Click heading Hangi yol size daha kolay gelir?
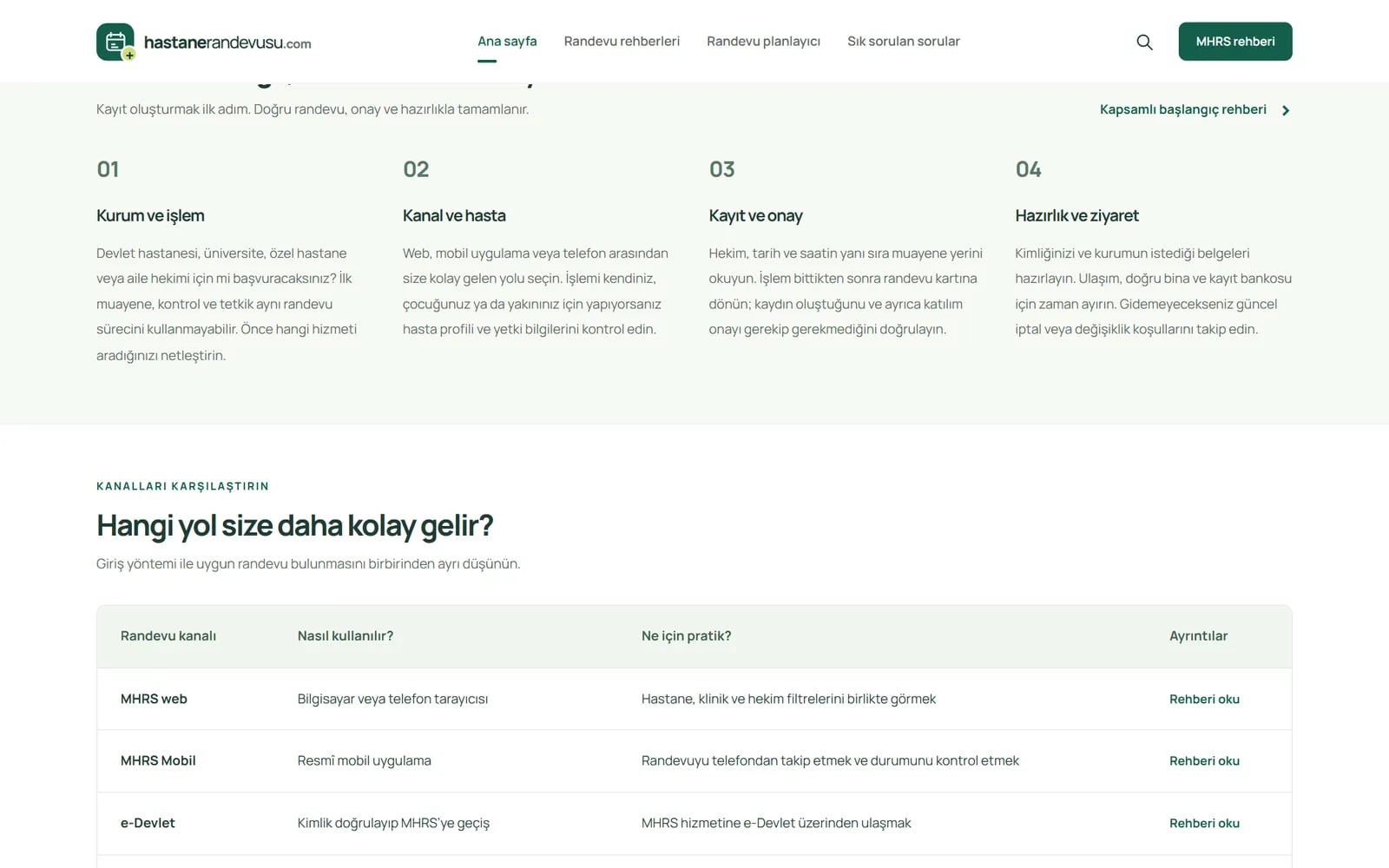Screen dimensions: 1389x868 tap(294, 526)
